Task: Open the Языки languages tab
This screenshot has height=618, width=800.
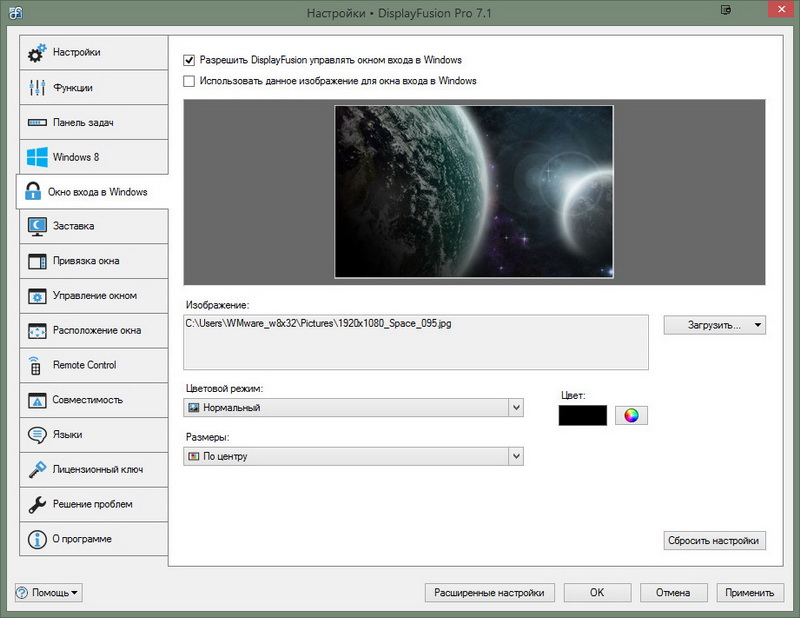Action: tap(94, 435)
